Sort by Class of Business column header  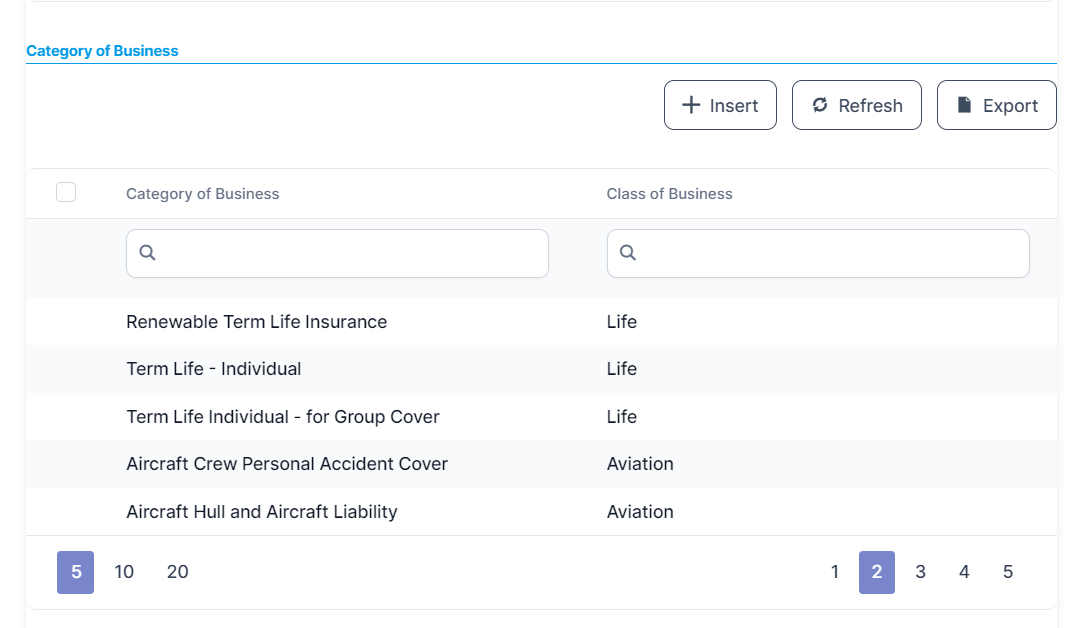click(x=669, y=194)
